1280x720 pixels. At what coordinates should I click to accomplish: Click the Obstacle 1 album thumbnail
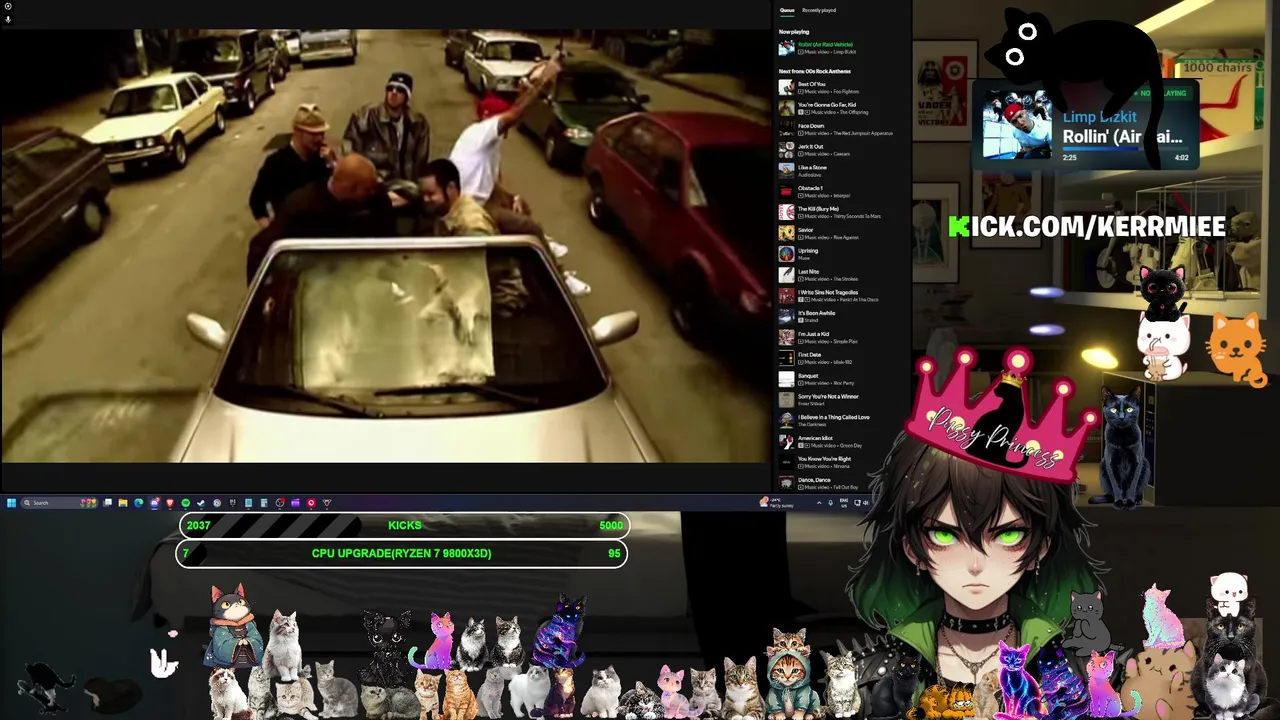787,191
